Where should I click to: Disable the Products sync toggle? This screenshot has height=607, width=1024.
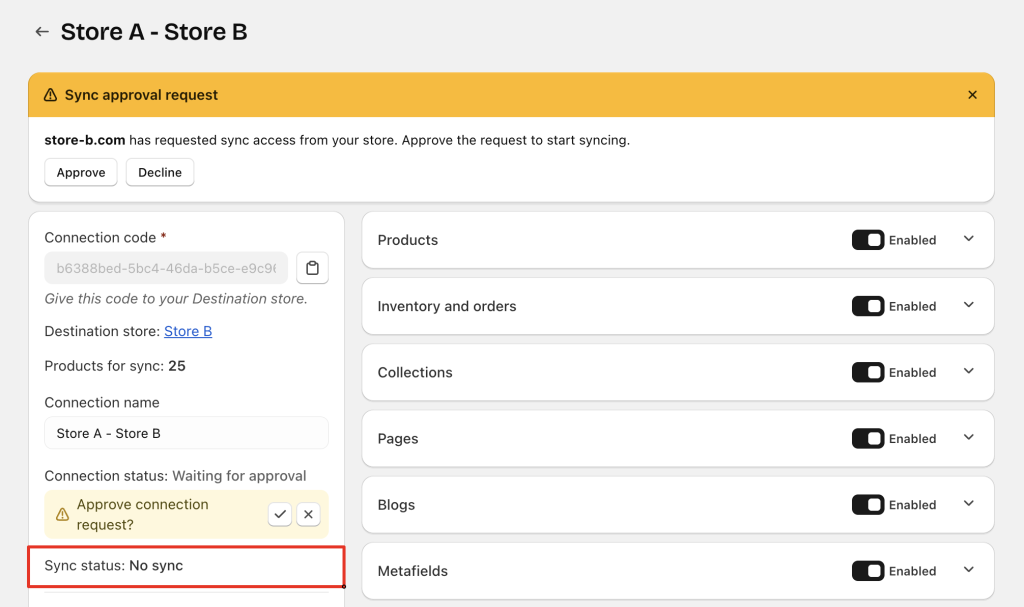coord(867,240)
